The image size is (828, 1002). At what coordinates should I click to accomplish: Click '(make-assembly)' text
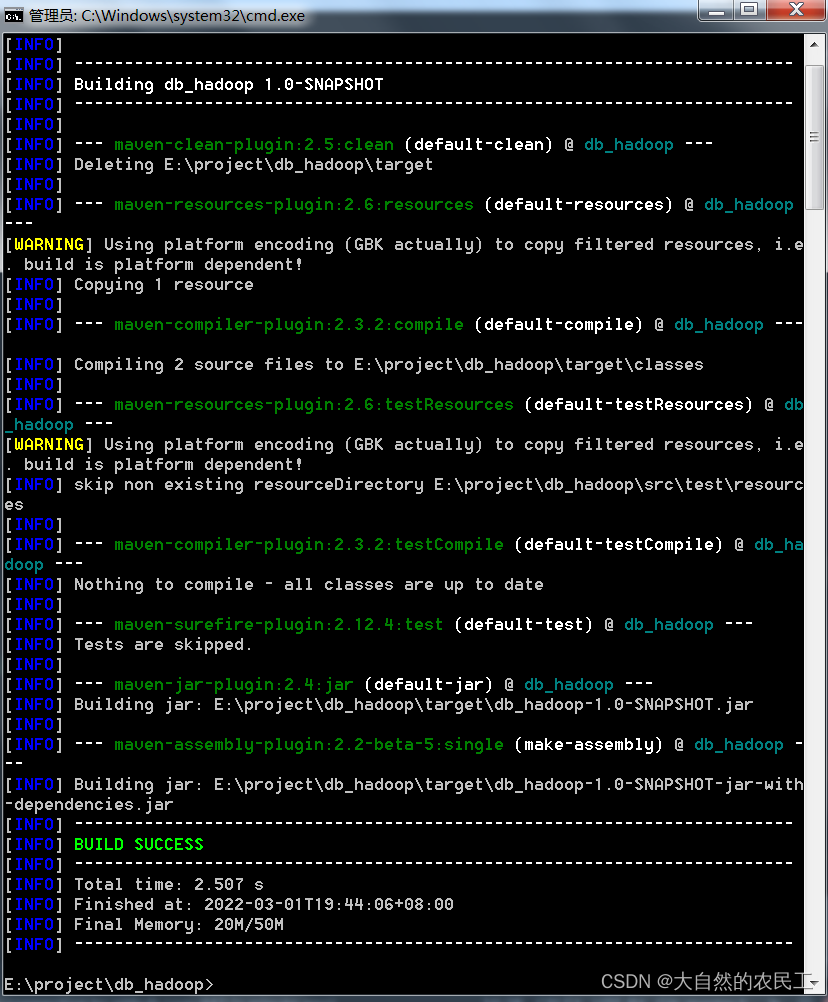tap(588, 744)
